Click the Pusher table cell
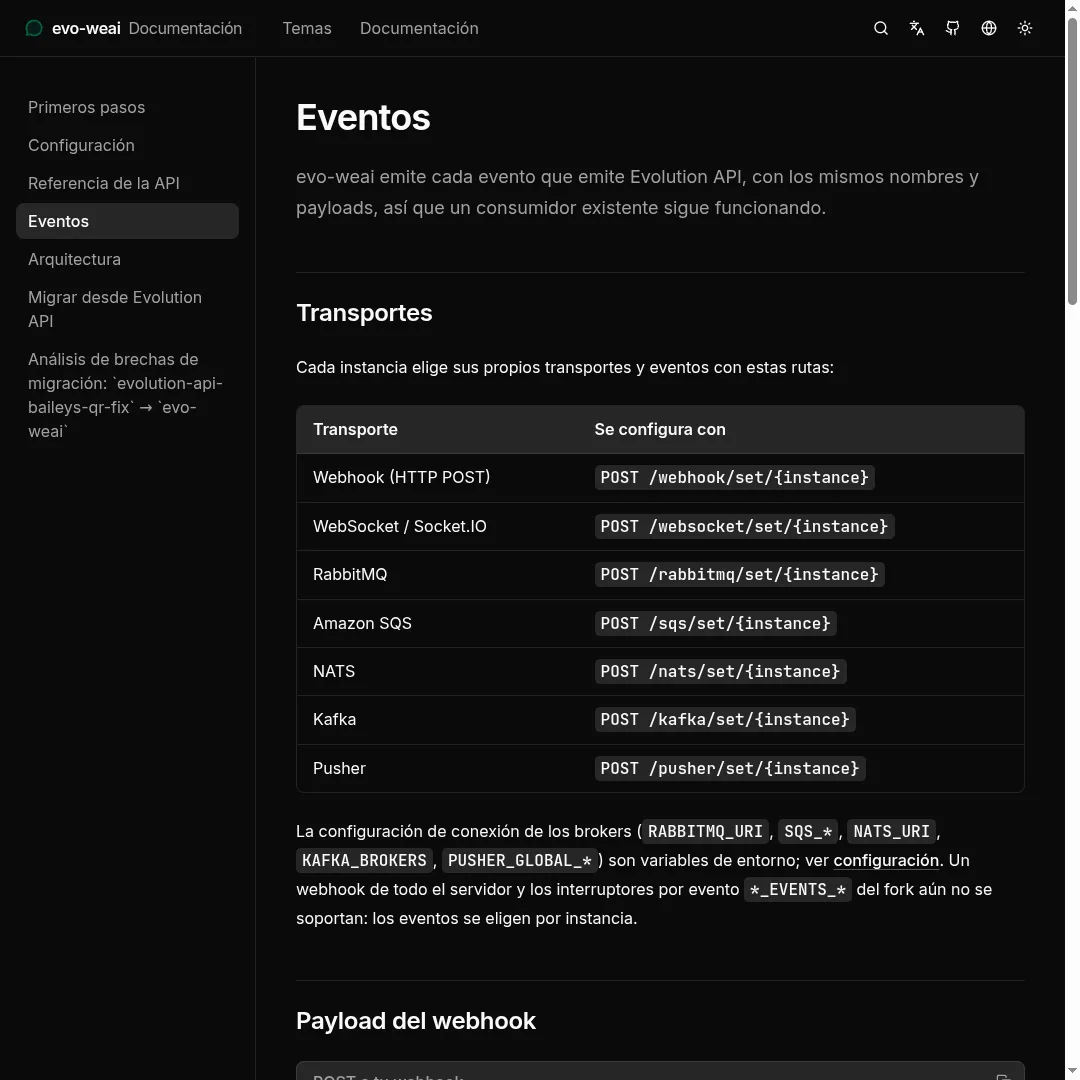Screen dimensions: 1080x1080 339,769
